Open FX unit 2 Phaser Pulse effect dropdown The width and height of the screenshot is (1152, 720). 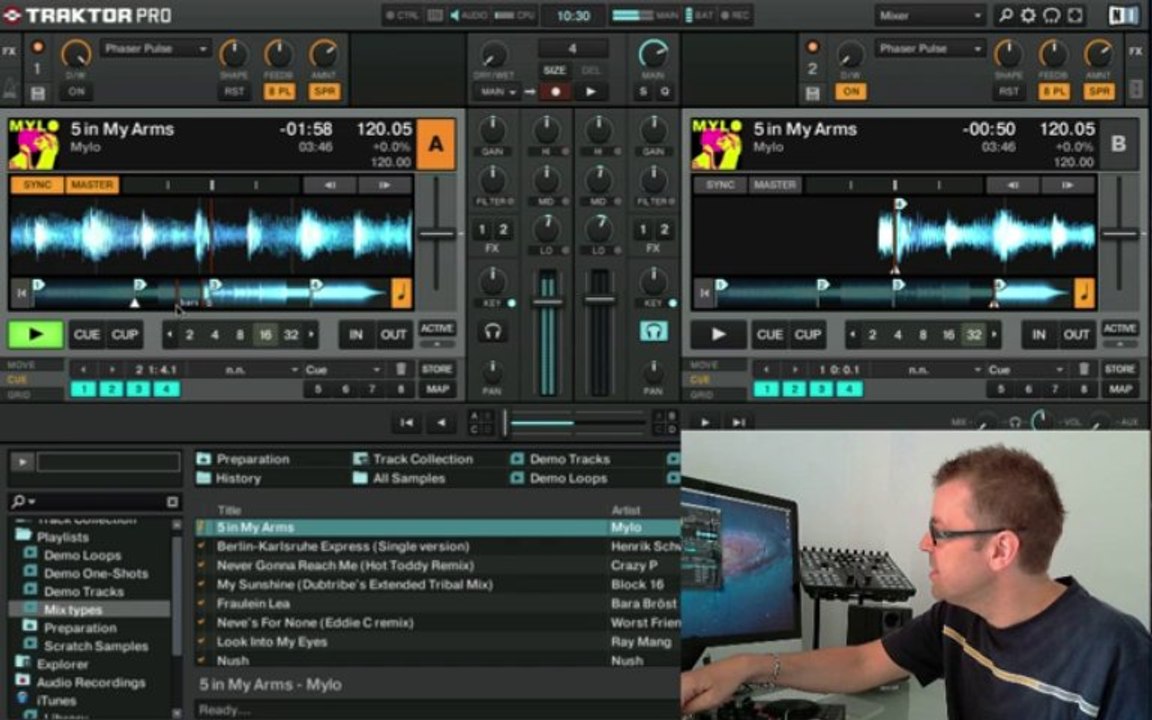pos(930,49)
